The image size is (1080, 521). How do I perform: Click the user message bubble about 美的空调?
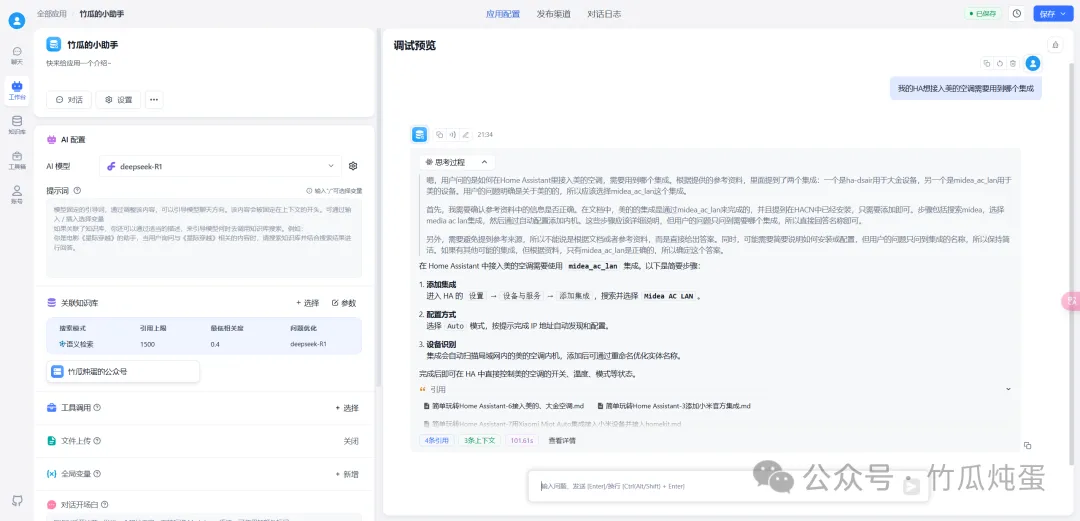pyautogui.click(x=966, y=89)
